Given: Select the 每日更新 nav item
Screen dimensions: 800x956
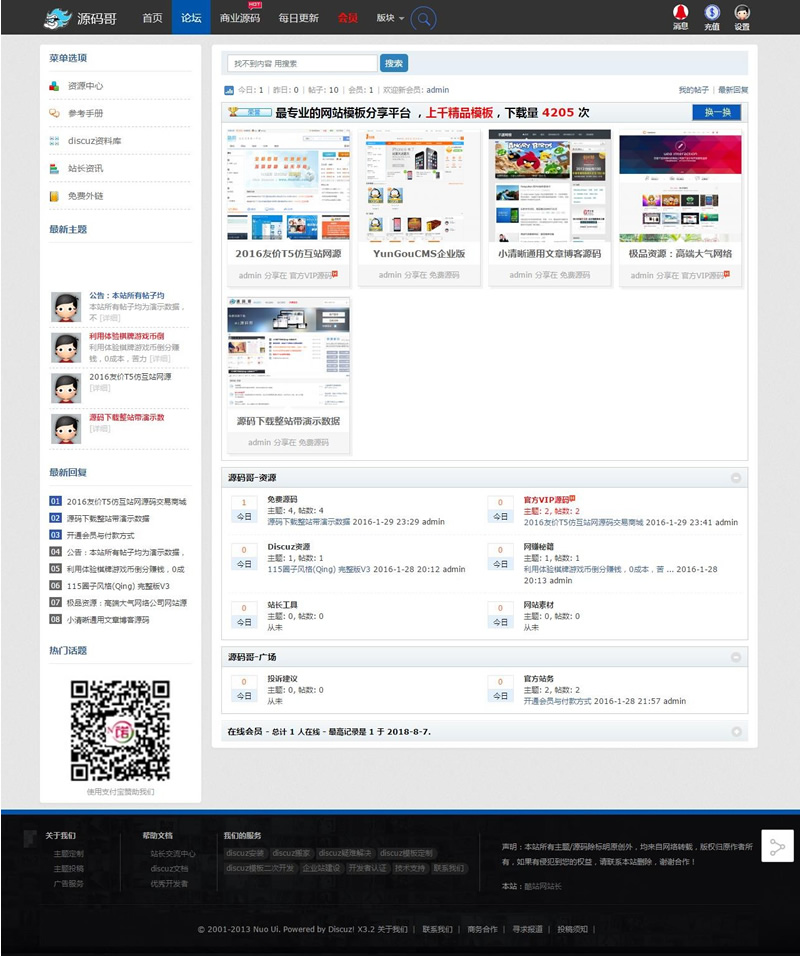Looking at the screenshot, I should point(299,18).
